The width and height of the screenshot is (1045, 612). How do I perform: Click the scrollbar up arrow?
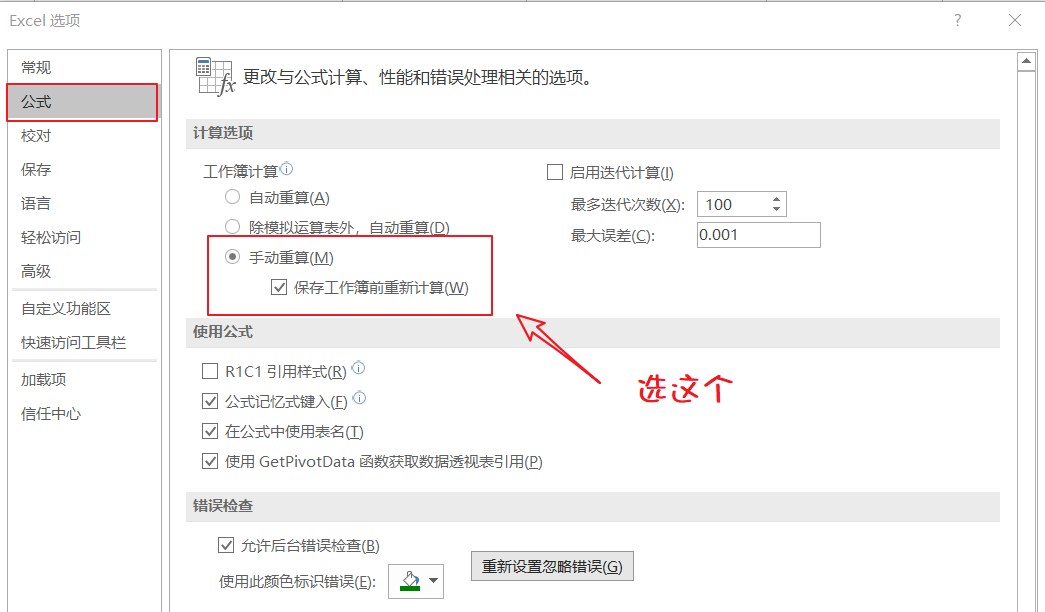pos(1026,61)
